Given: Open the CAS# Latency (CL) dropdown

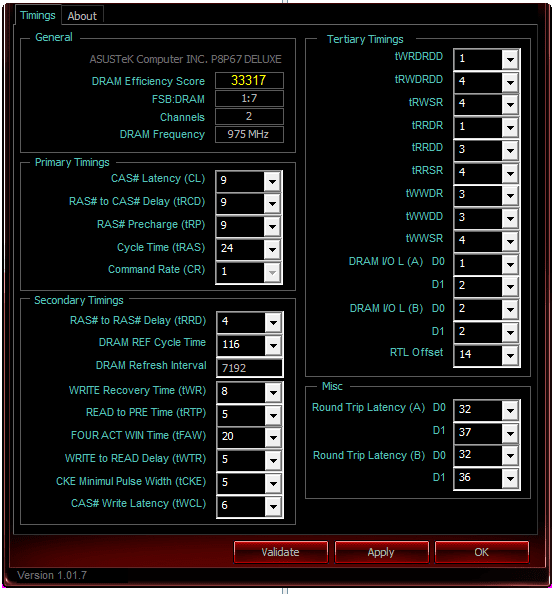Looking at the screenshot, I should (x=272, y=181).
